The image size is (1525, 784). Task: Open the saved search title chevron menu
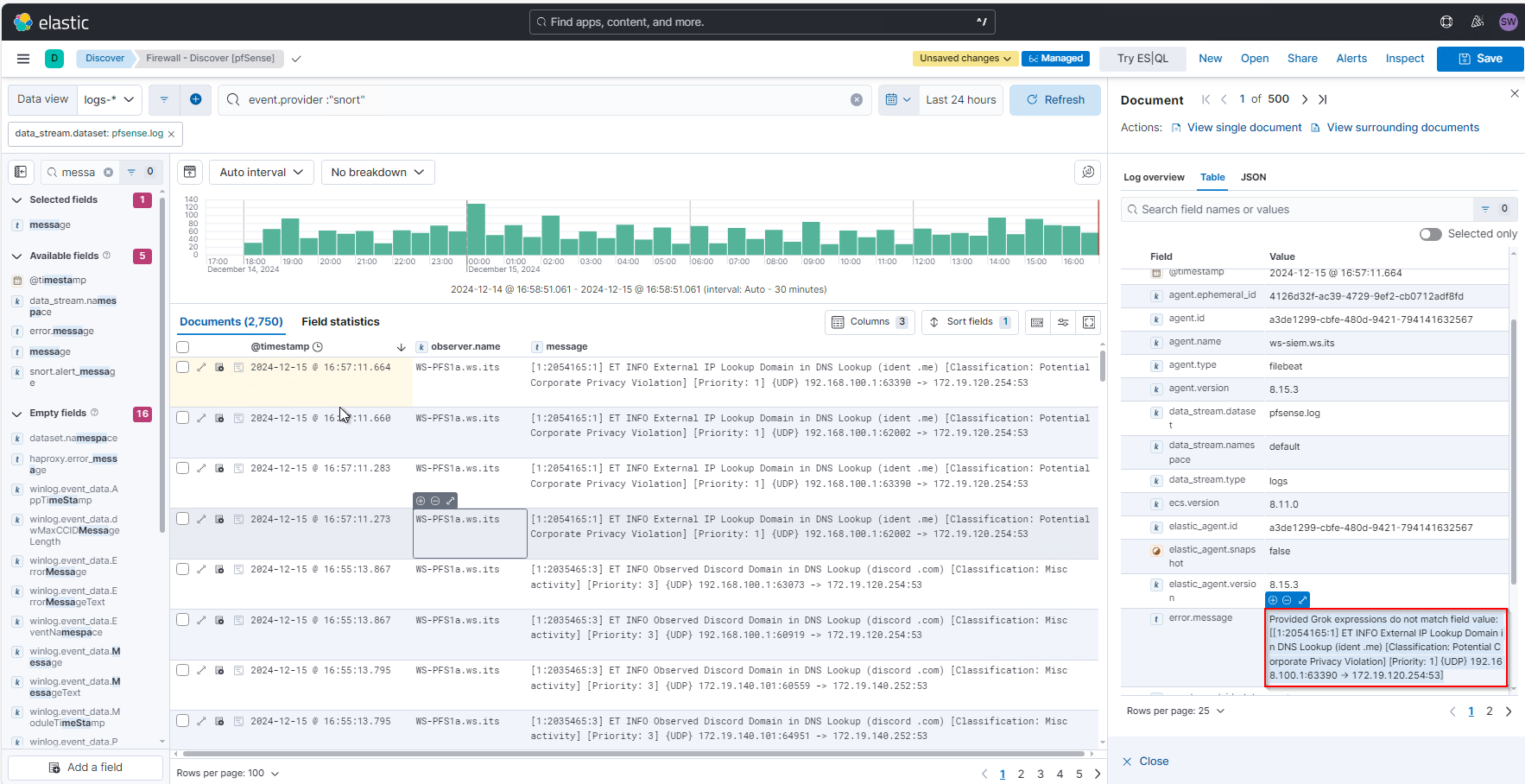[x=296, y=59]
